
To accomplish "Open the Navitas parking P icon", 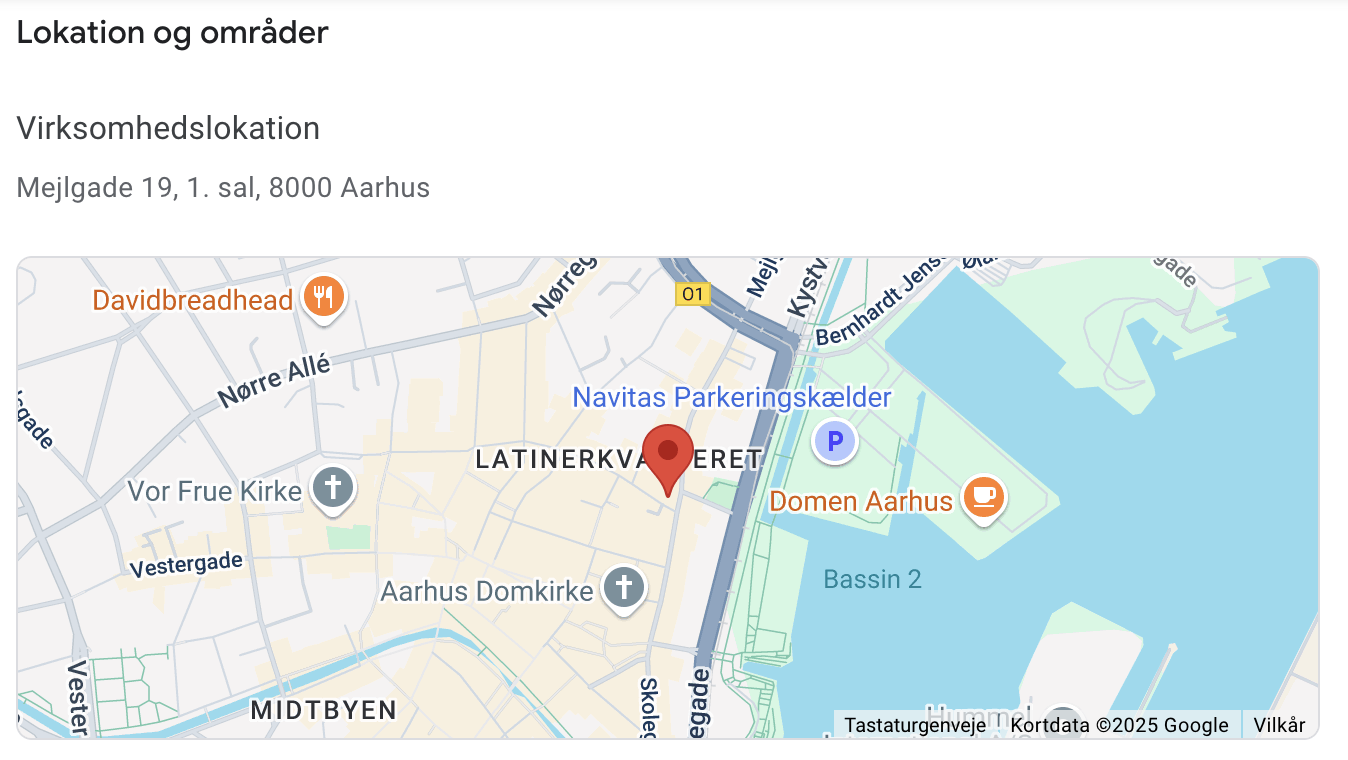I will coord(835,441).
